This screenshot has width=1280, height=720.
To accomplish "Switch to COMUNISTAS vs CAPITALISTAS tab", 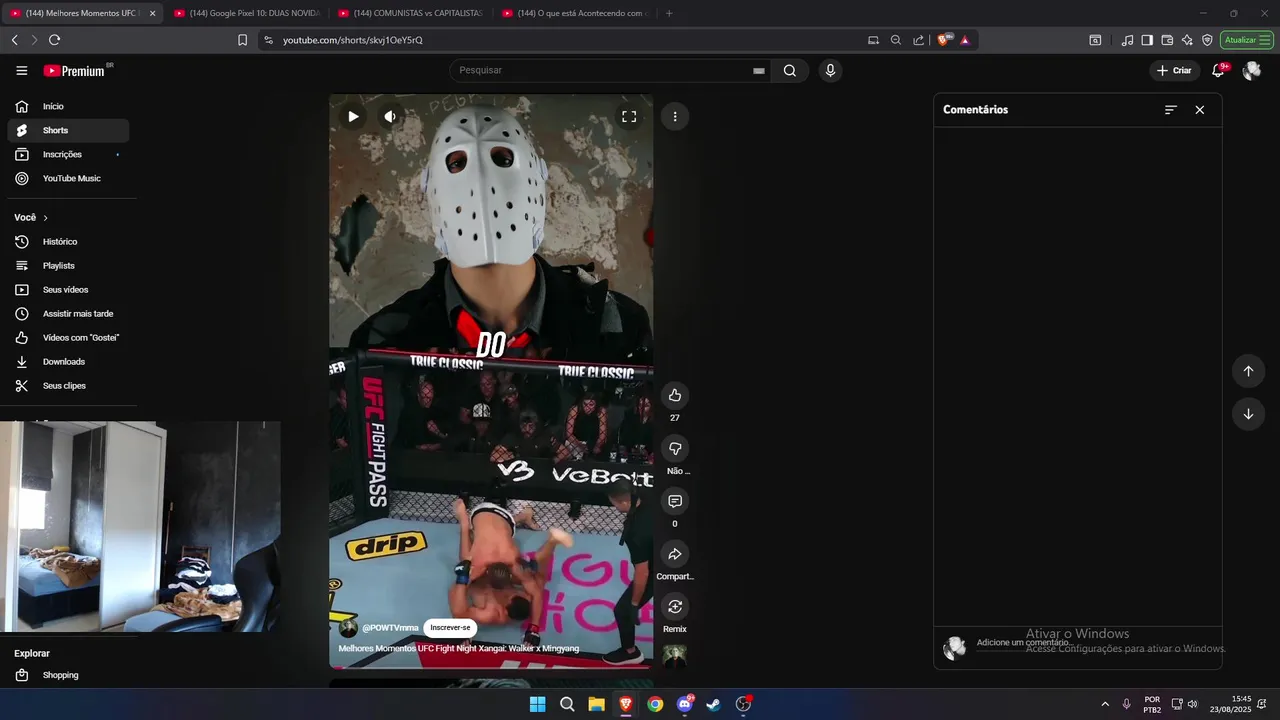I will pos(410,13).
